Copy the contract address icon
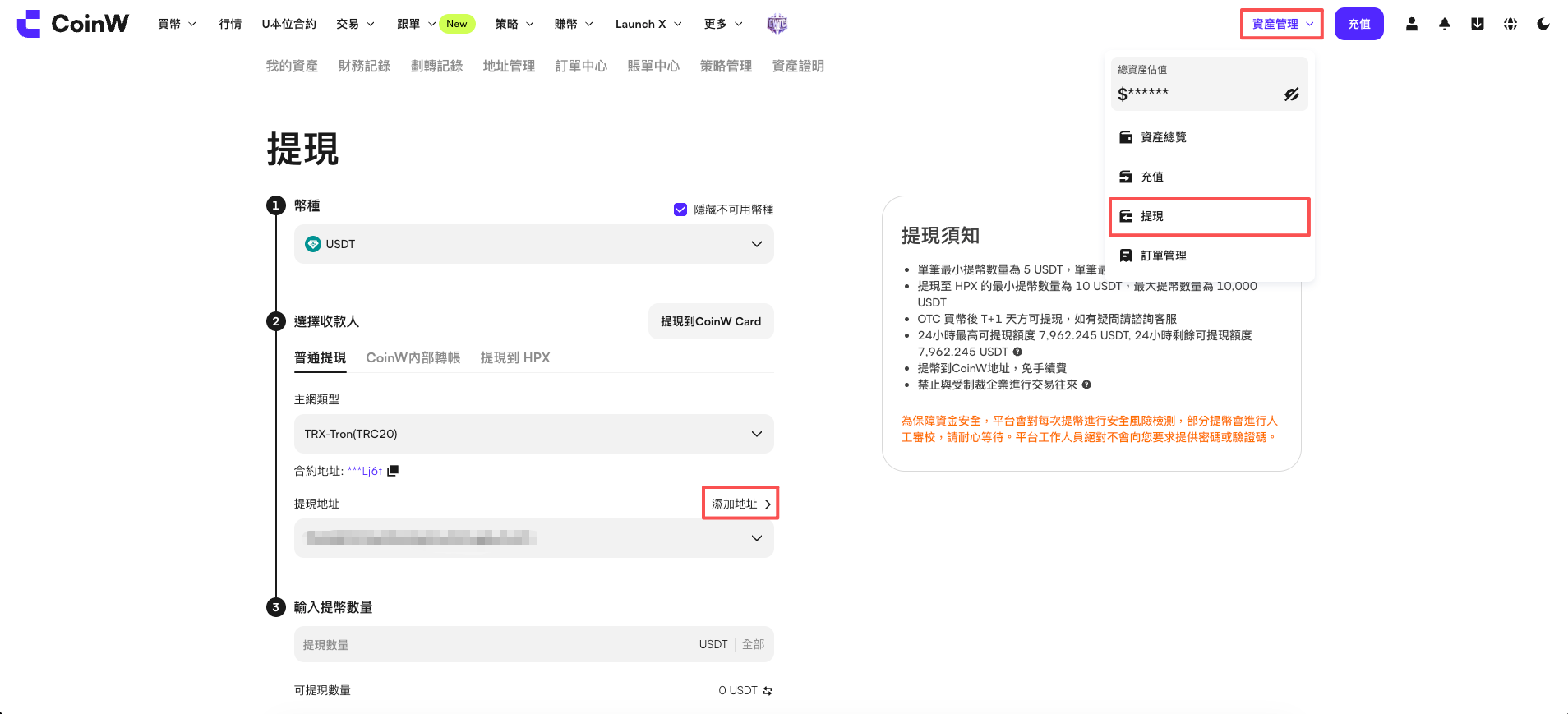1568x714 pixels. [393, 471]
